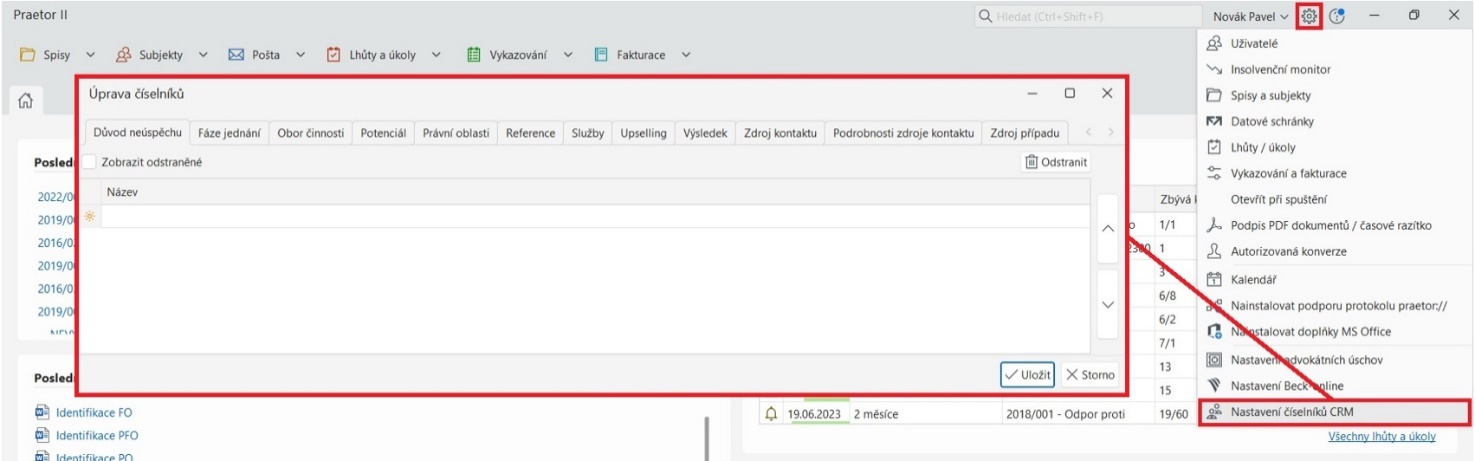Toggle Zobrazit odstraněné checkbox
Image resolution: width=1475 pixels, height=461 pixels.
tap(90, 162)
